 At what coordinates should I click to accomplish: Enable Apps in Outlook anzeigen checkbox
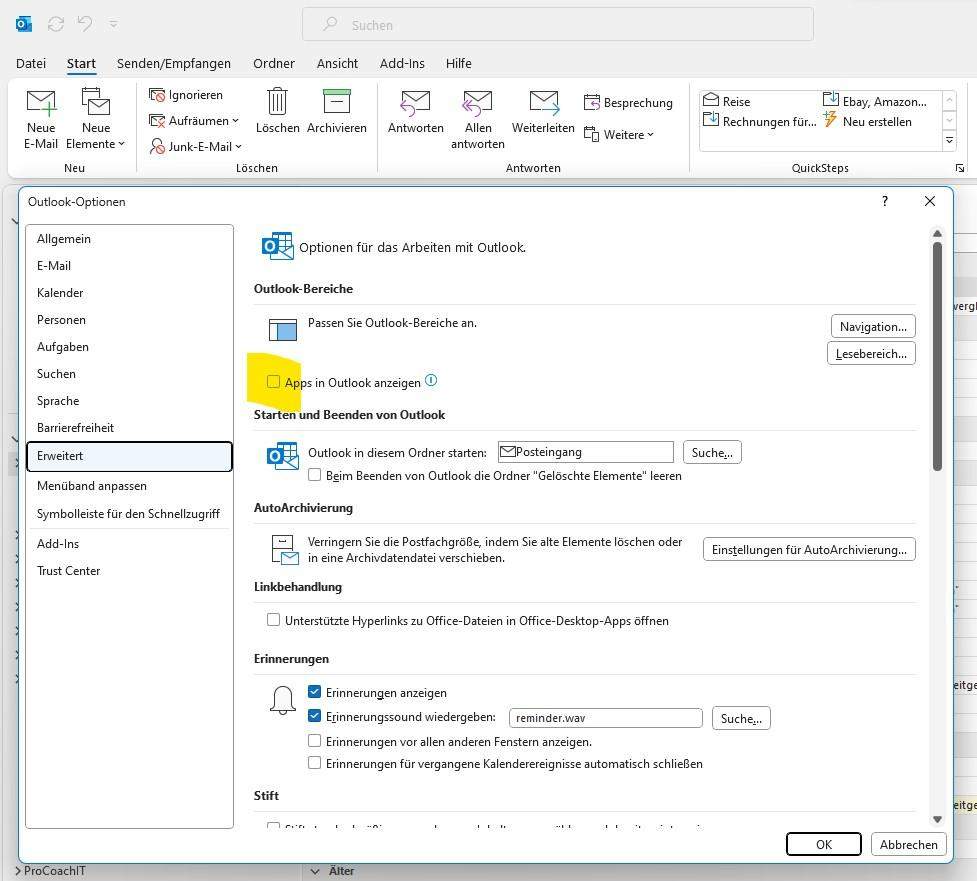[273, 382]
